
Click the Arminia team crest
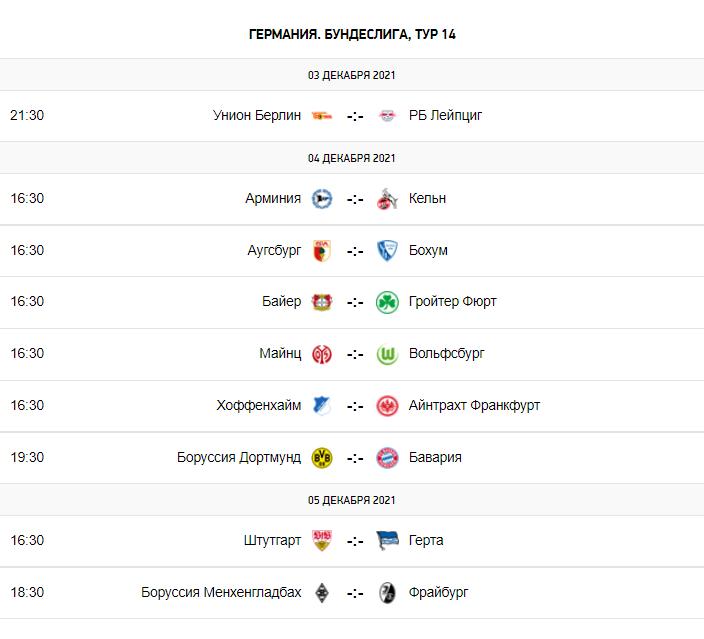(x=321, y=198)
